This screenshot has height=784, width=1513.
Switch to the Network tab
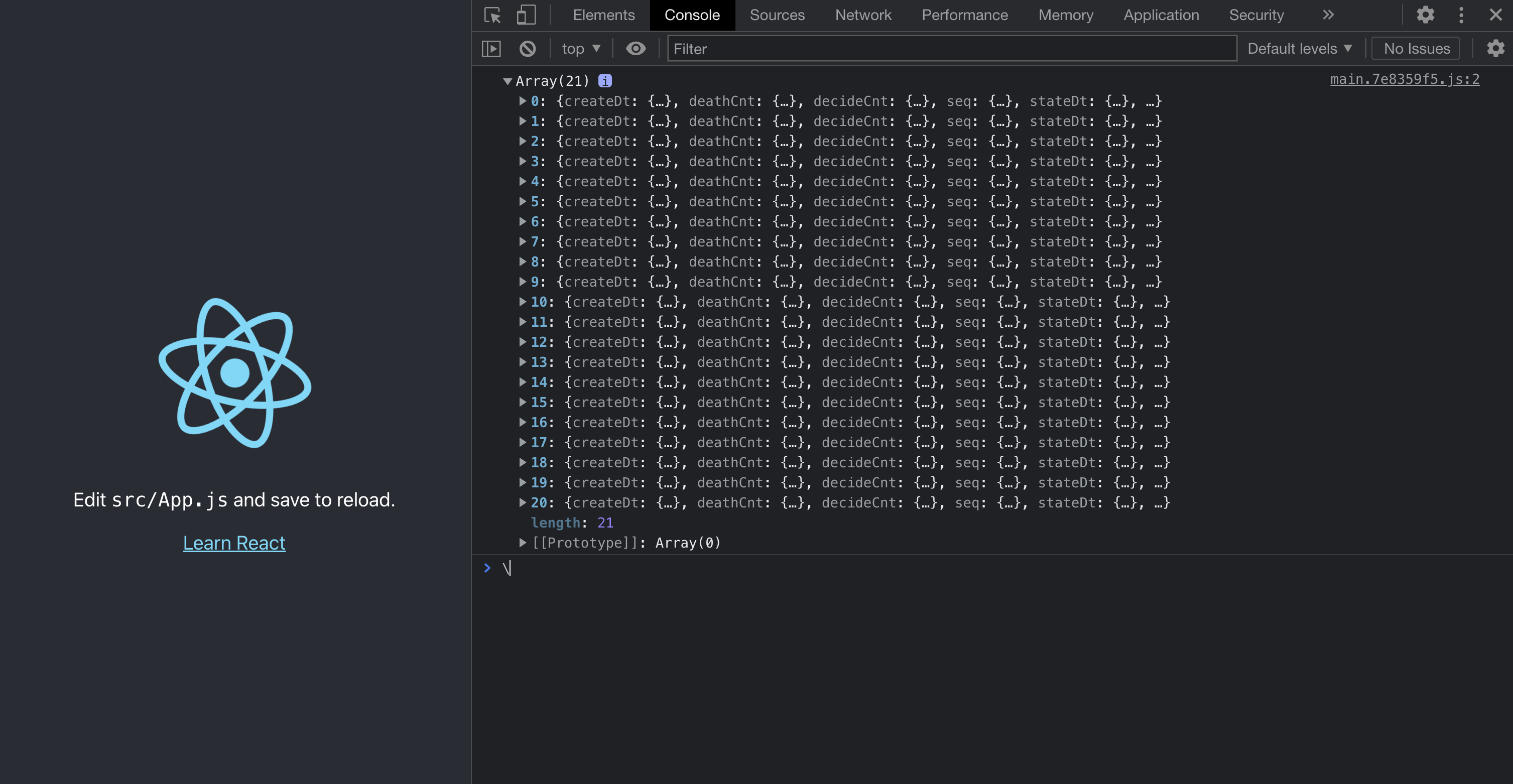[x=863, y=15]
